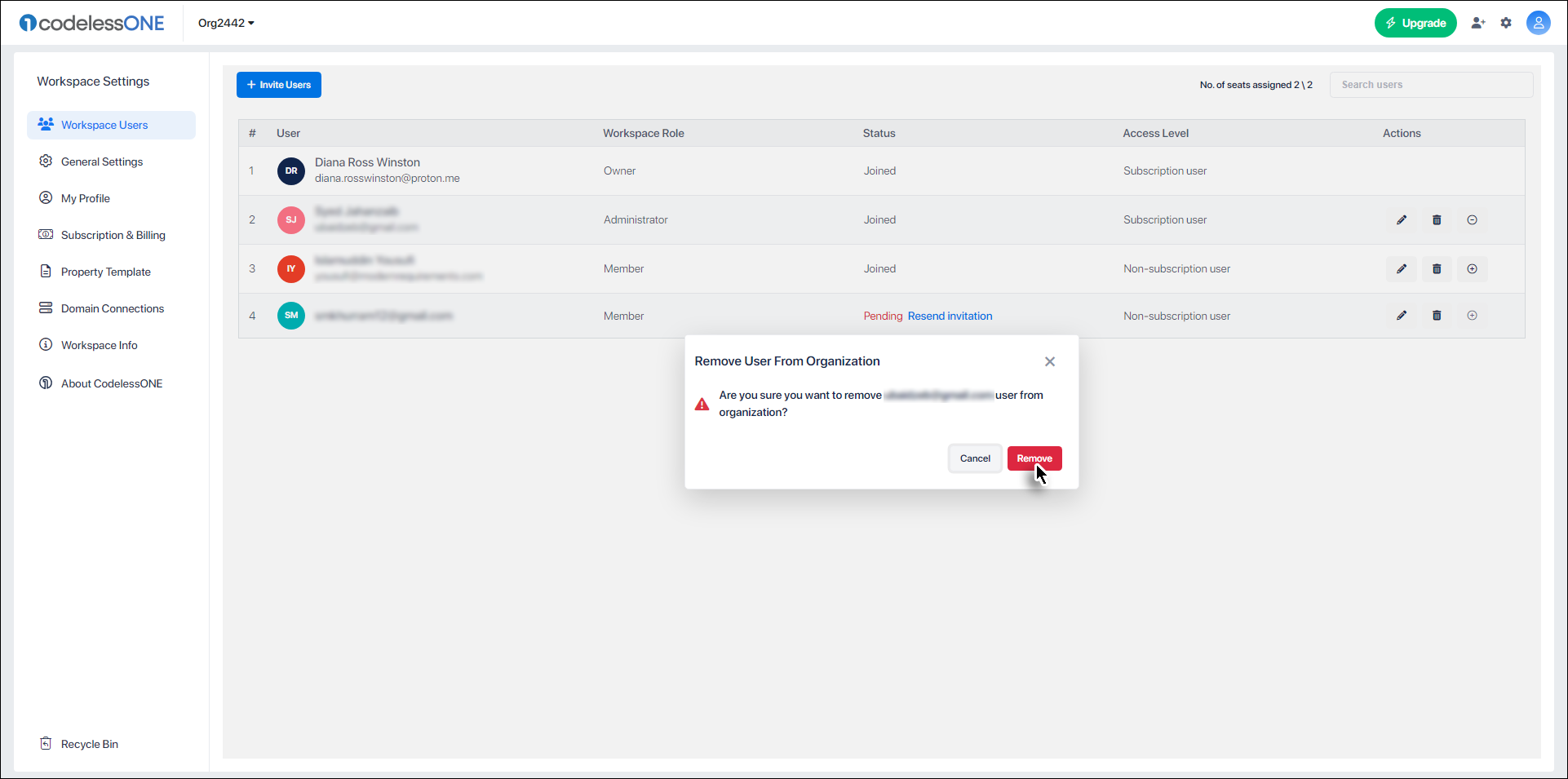Open the Property Template section

(x=106, y=271)
